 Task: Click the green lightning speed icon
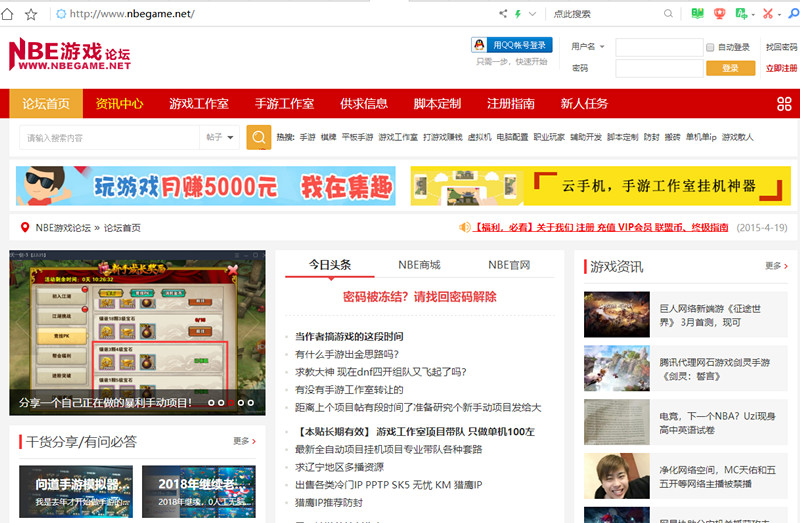518,14
